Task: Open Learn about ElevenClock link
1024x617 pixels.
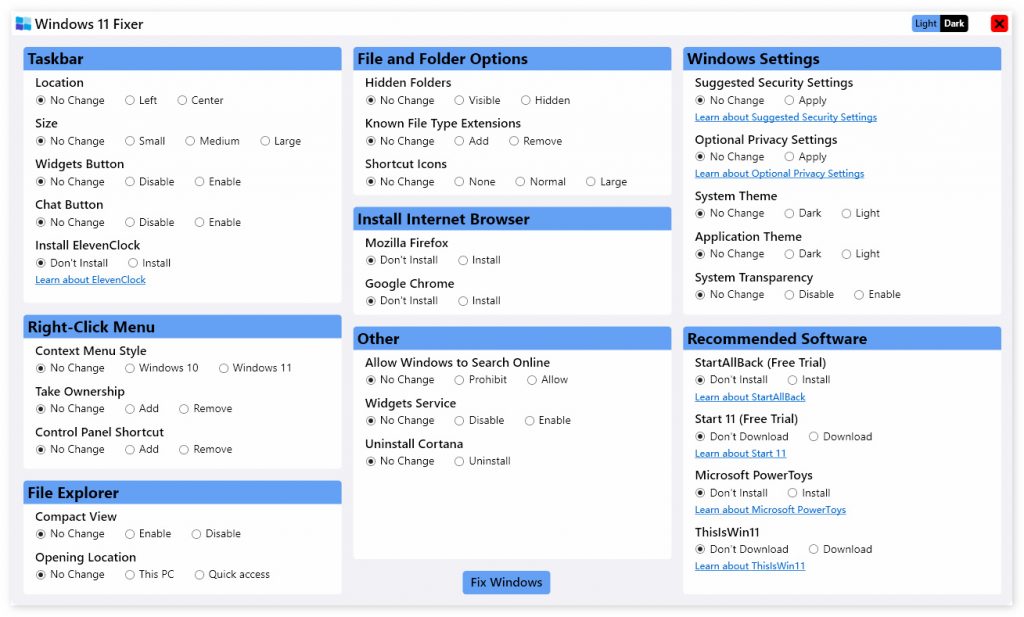Action: pyautogui.click(x=90, y=280)
